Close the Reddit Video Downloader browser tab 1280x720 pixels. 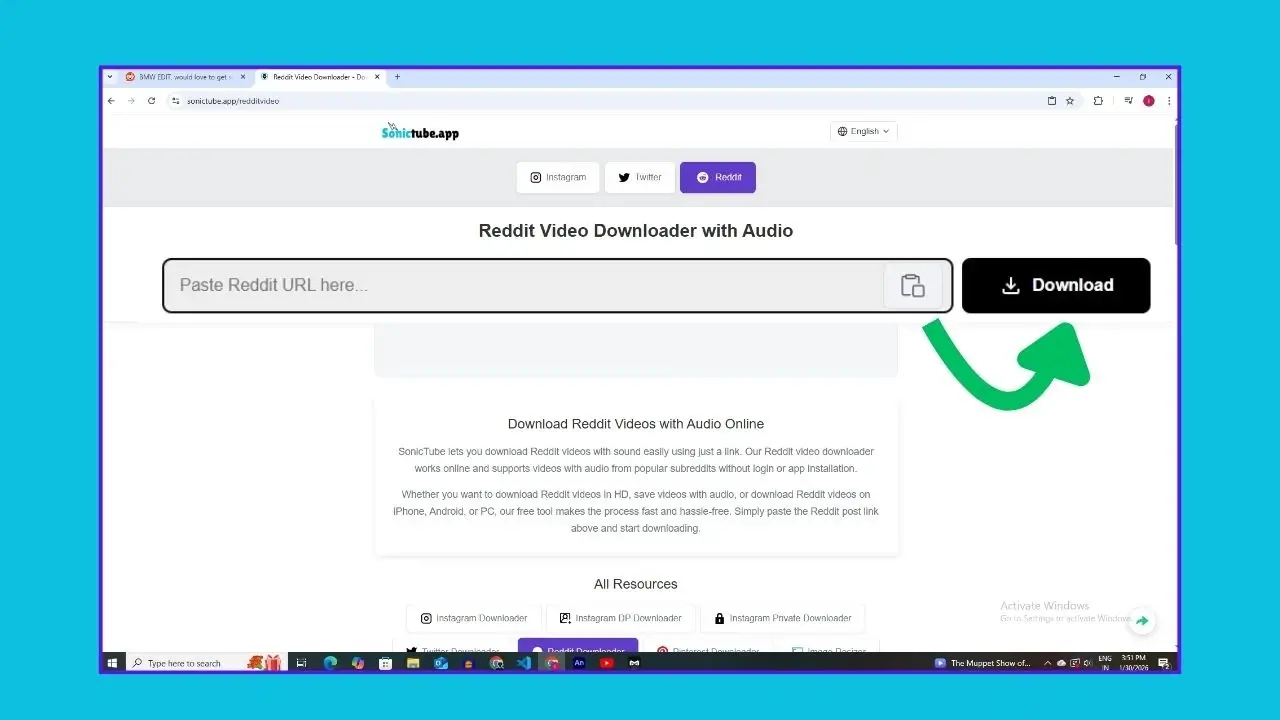point(378,77)
